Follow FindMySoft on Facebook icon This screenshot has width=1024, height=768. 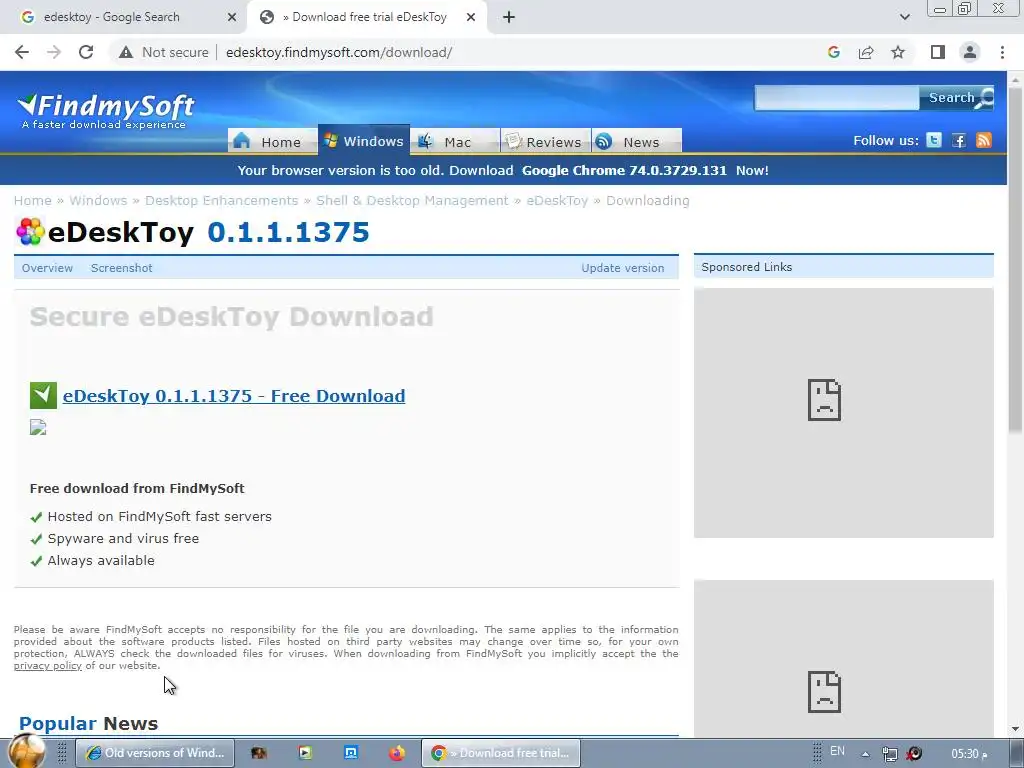959,140
